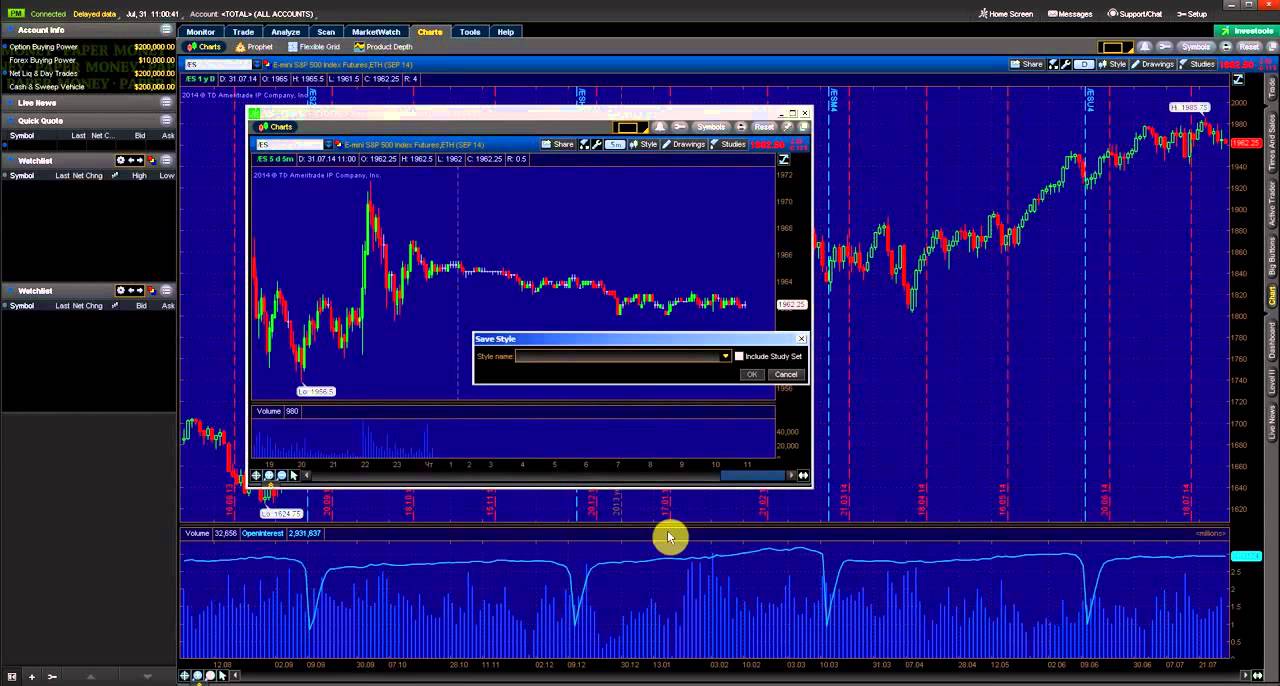Click Share in floating chart window
The height and width of the screenshot is (686, 1280).
point(558,145)
